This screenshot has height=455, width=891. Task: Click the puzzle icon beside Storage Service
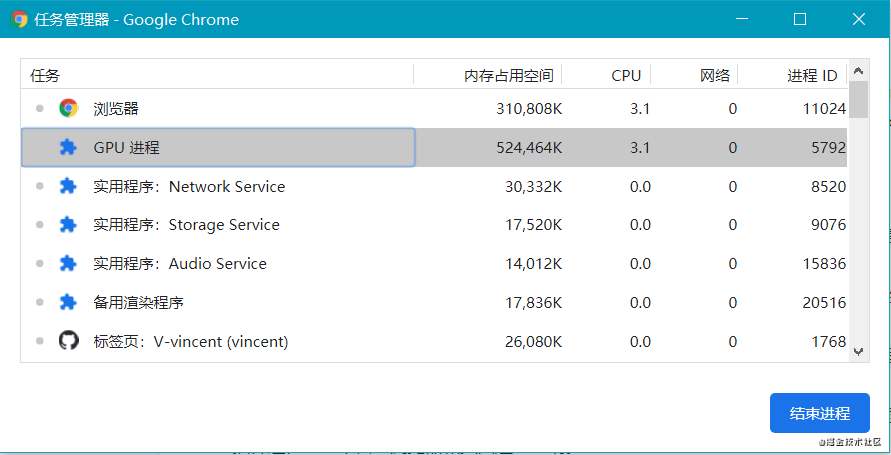coord(68,225)
